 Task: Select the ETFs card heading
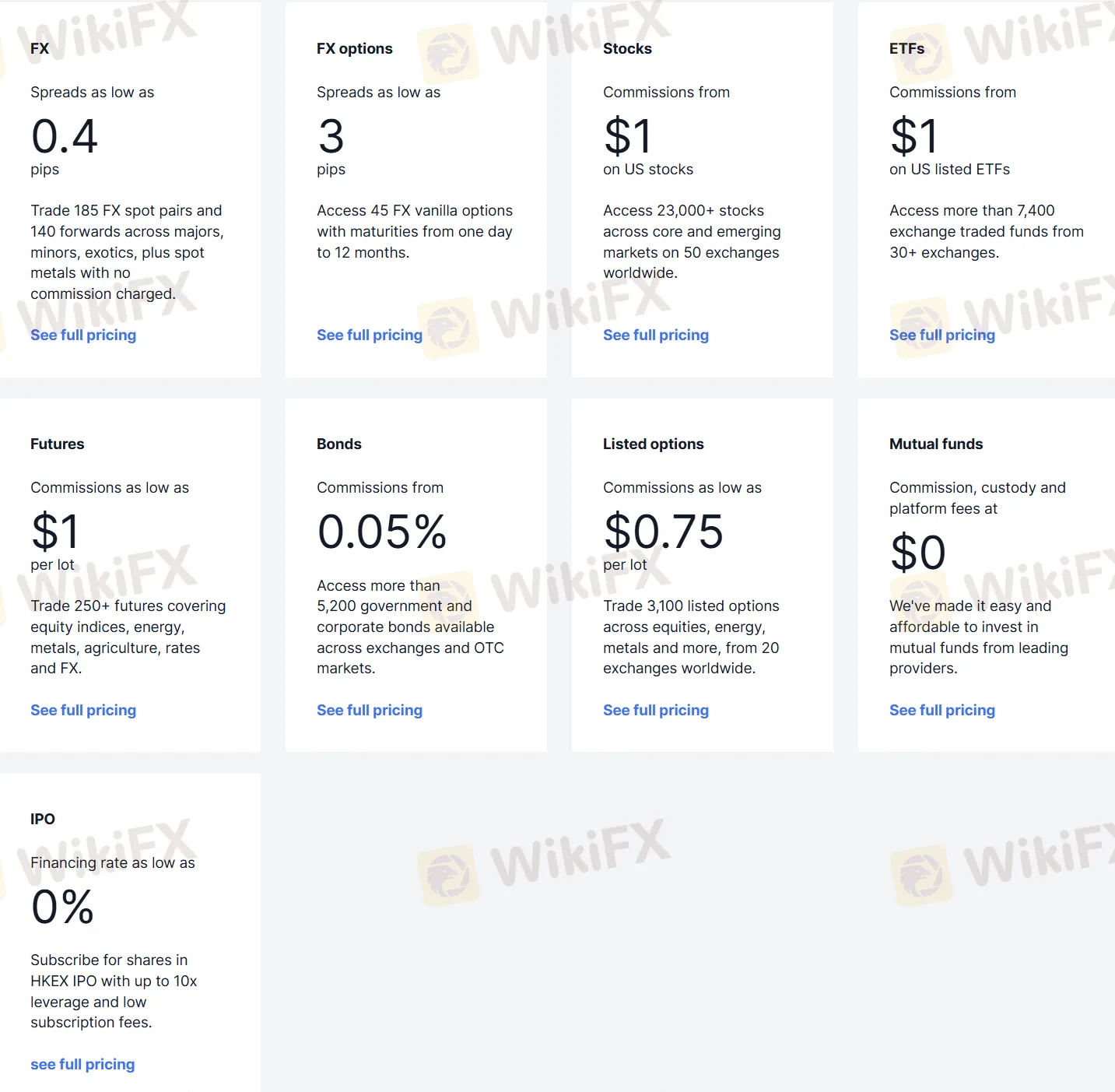[x=907, y=48]
